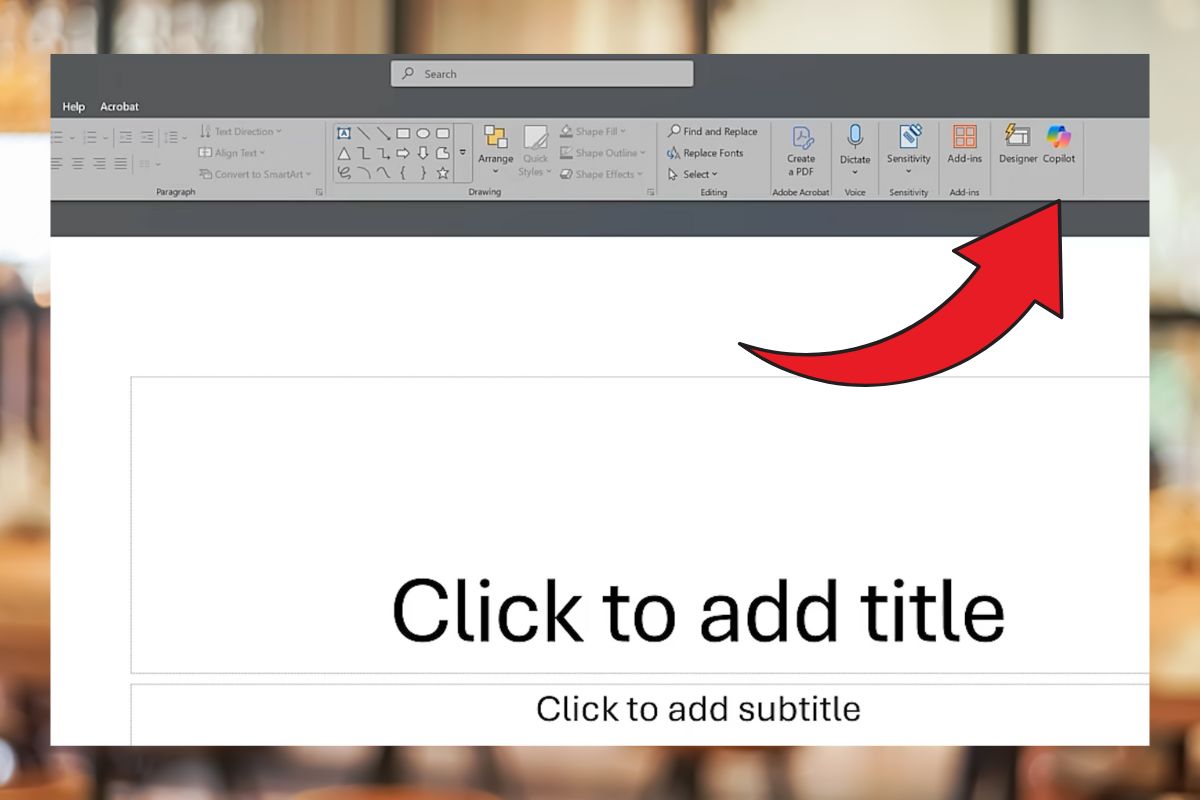Open the Format Shape dialog launcher
Viewport: 1200px width, 800px height.
point(651,192)
